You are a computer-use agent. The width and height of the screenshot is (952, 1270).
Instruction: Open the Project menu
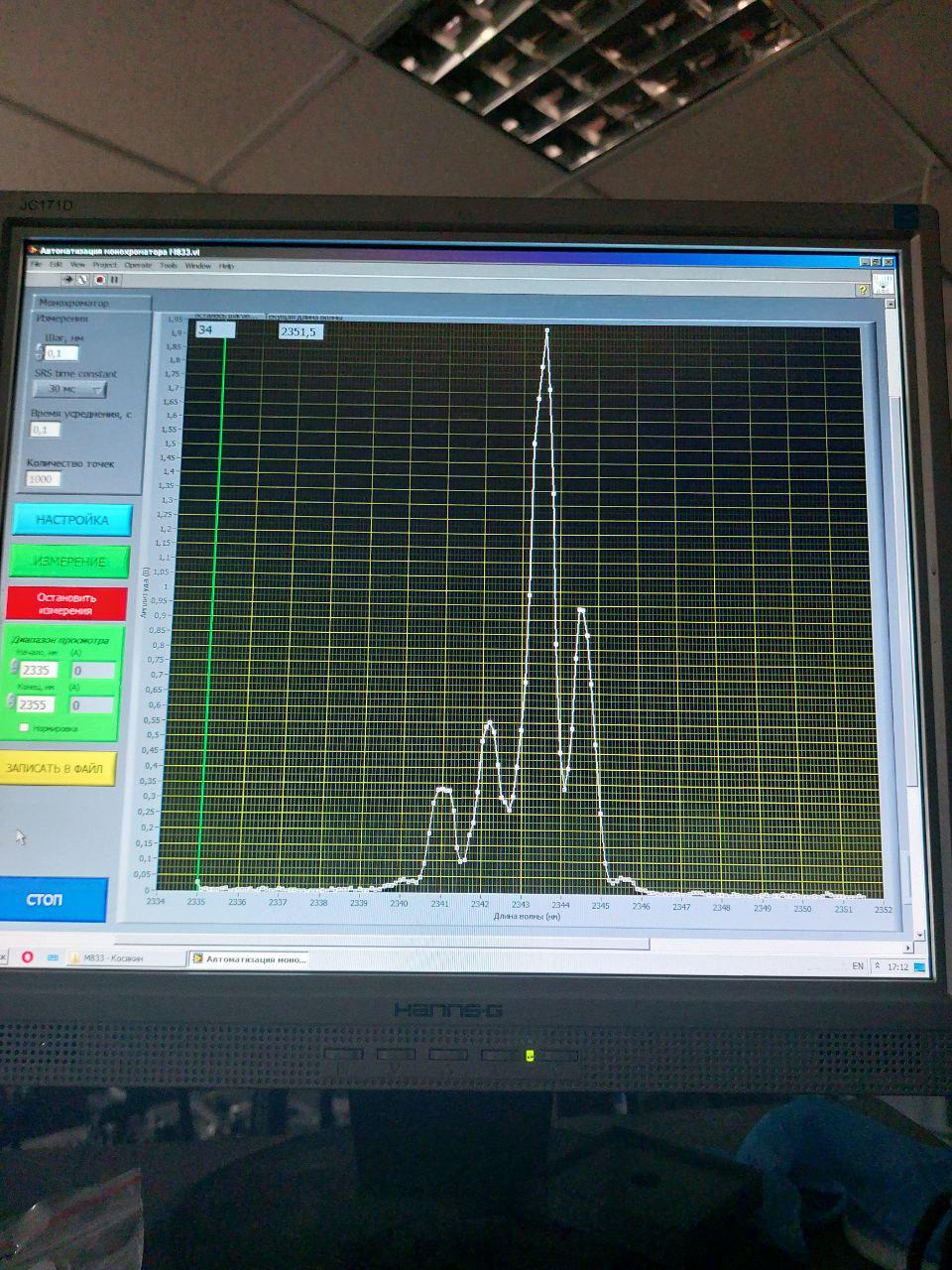tap(104, 265)
